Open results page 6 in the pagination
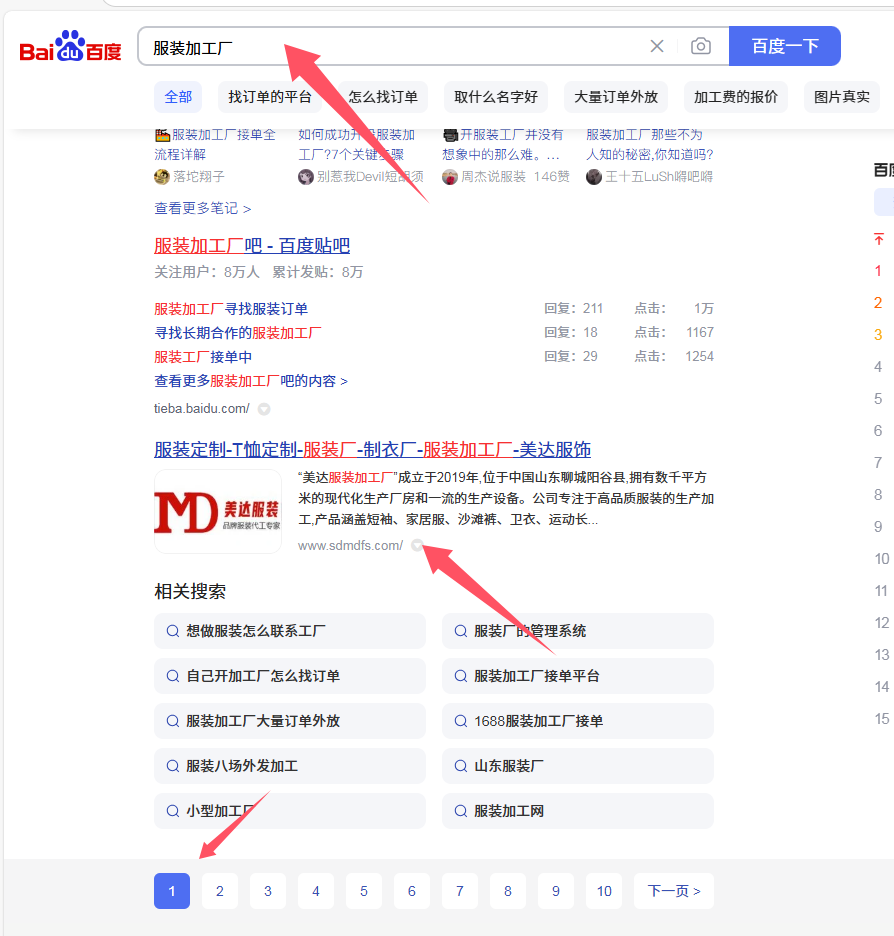Image resolution: width=894 pixels, height=936 pixels. (x=412, y=891)
